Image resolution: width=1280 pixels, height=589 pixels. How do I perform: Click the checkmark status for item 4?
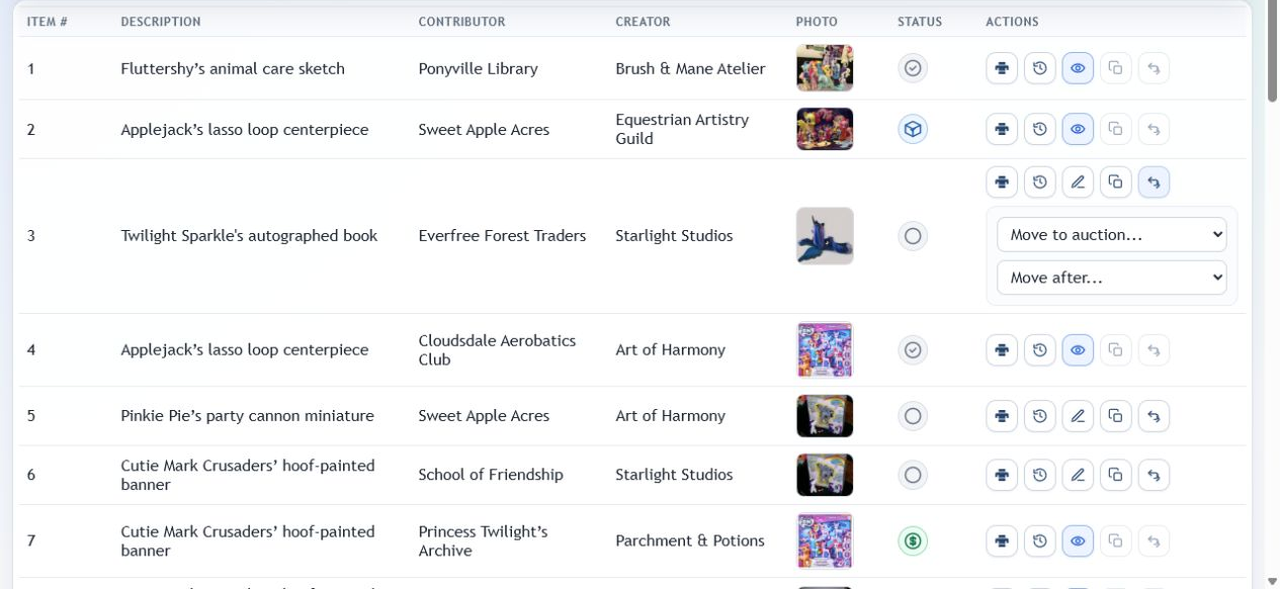[x=912, y=350]
